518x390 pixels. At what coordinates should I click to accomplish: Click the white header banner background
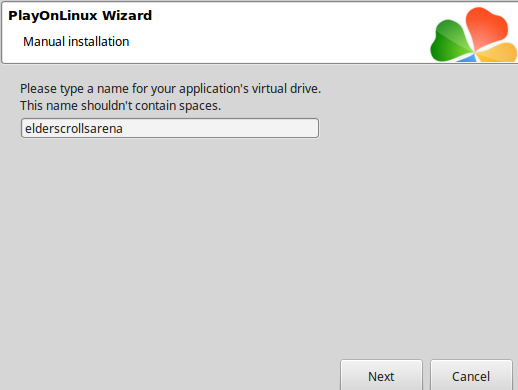(x=267, y=33)
